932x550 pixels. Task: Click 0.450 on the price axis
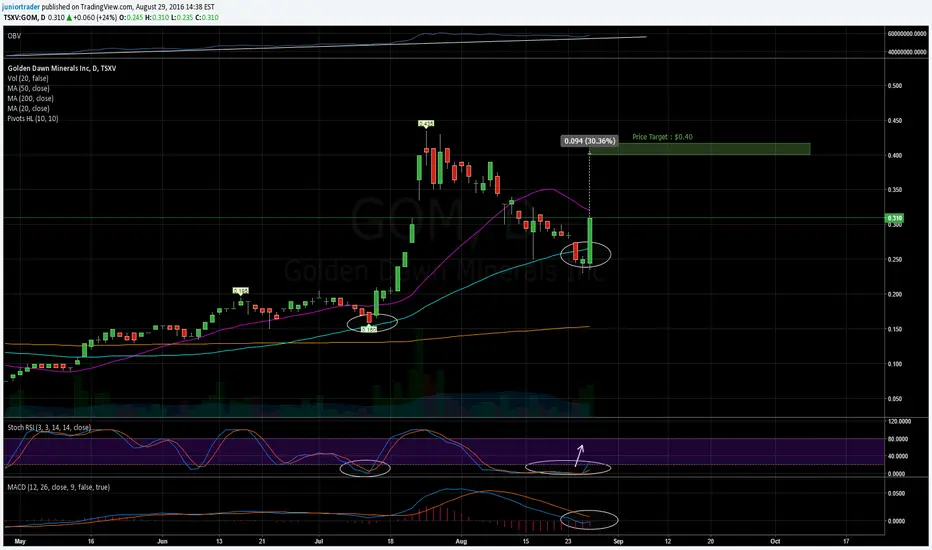[x=895, y=121]
